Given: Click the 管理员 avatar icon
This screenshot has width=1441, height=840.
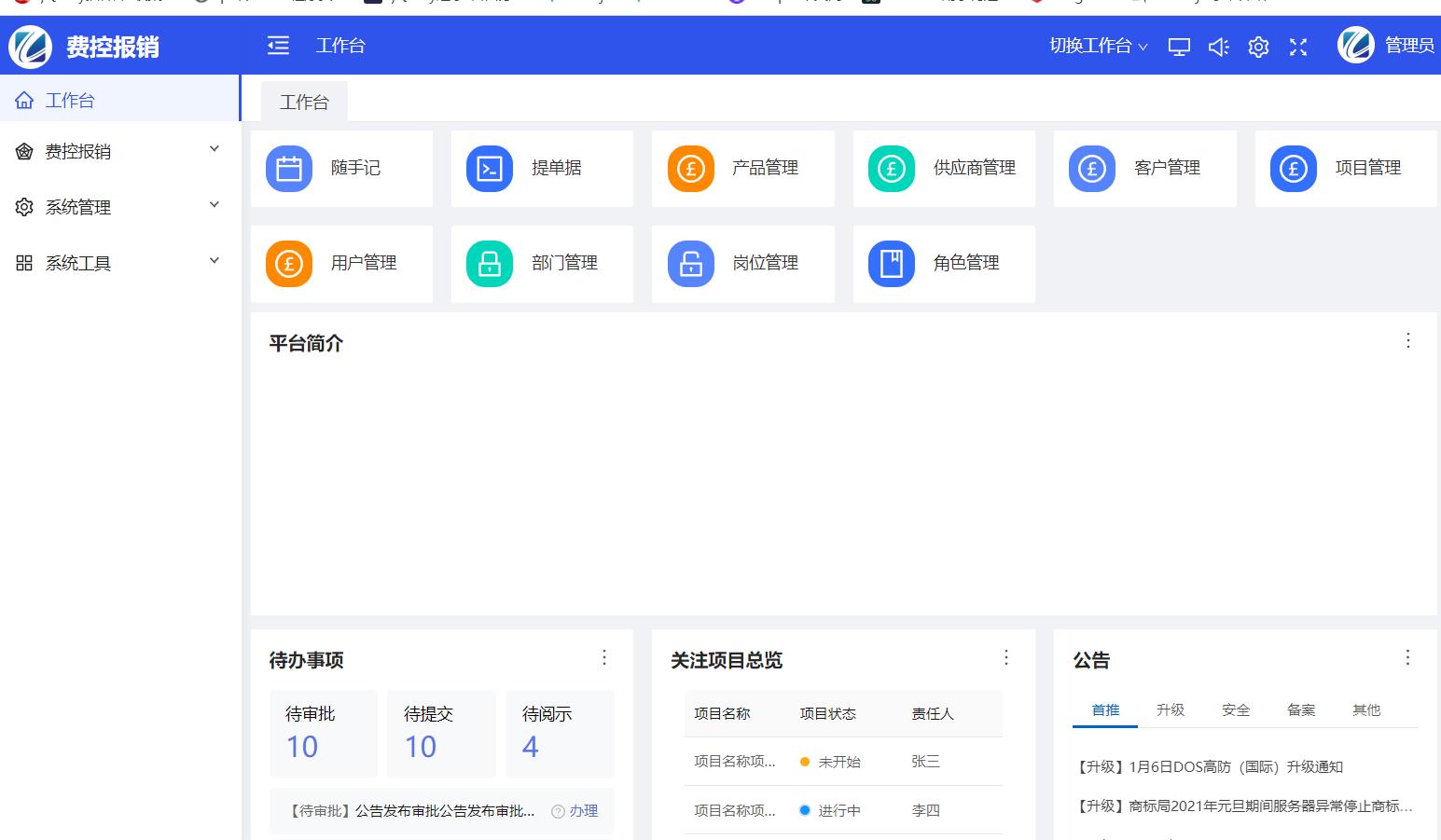Looking at the screenshot, I should click(1356, 45).
